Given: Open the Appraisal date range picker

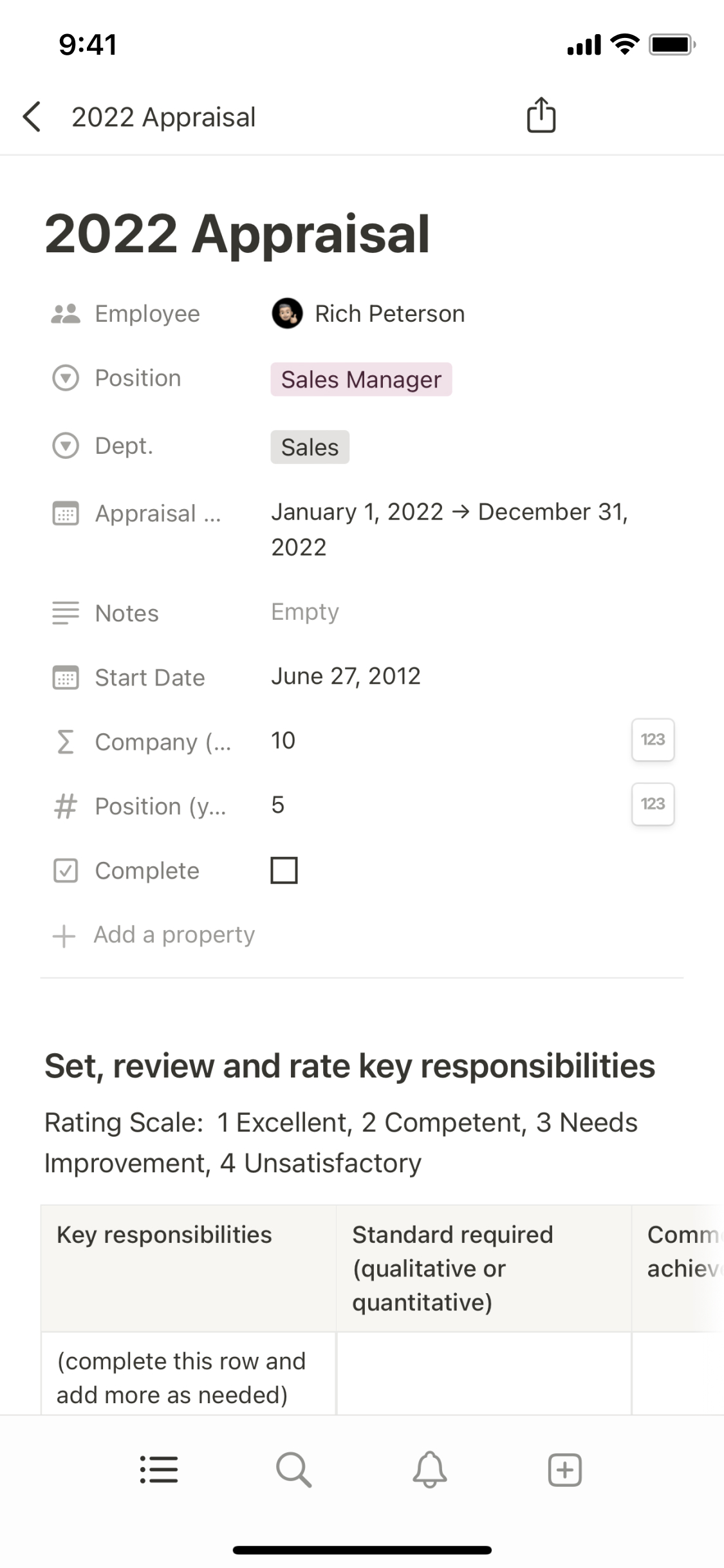Looking at the screenshot, I should [449, 529].
